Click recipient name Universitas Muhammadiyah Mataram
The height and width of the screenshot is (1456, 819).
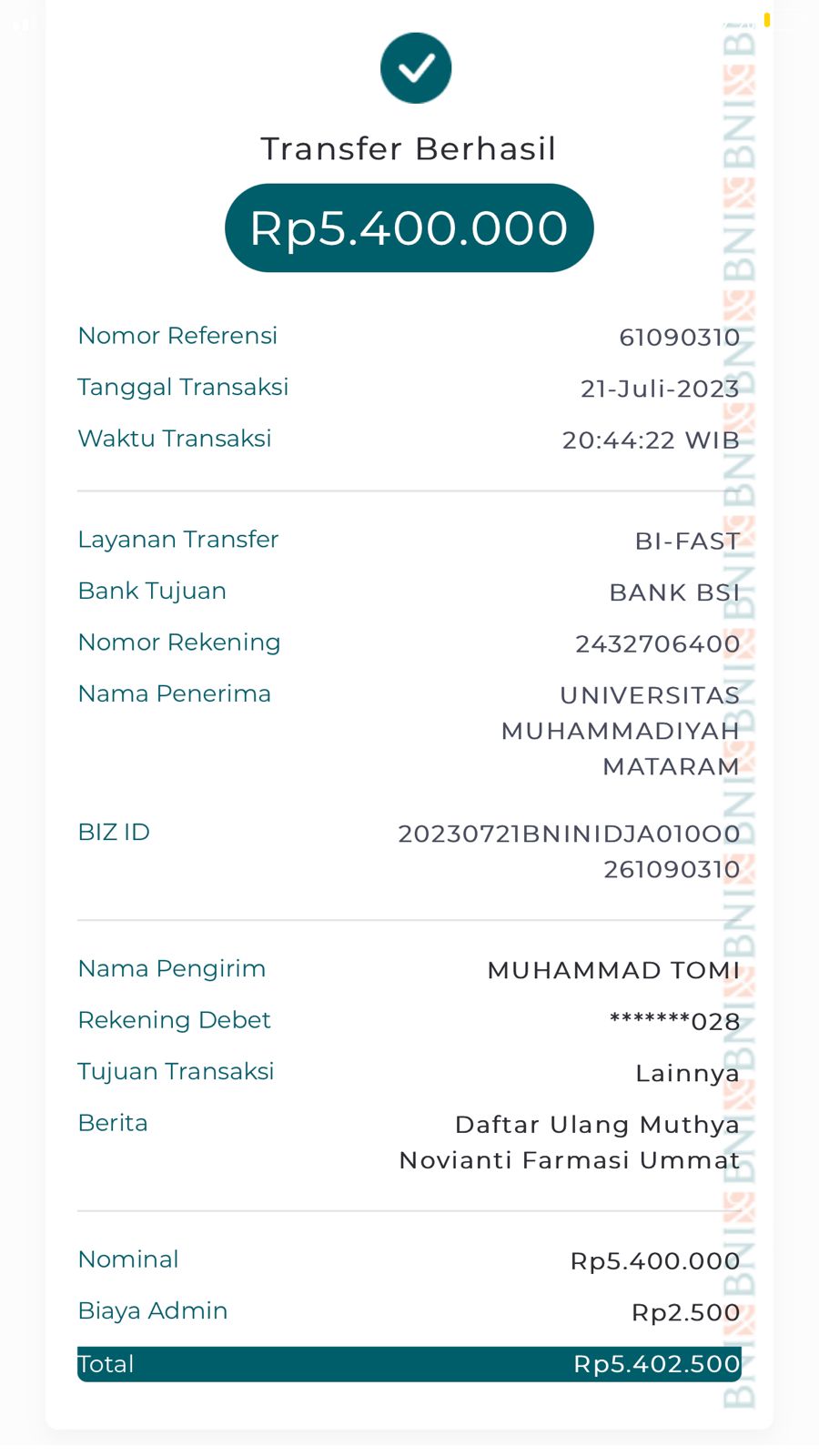(x=621, y=731)
